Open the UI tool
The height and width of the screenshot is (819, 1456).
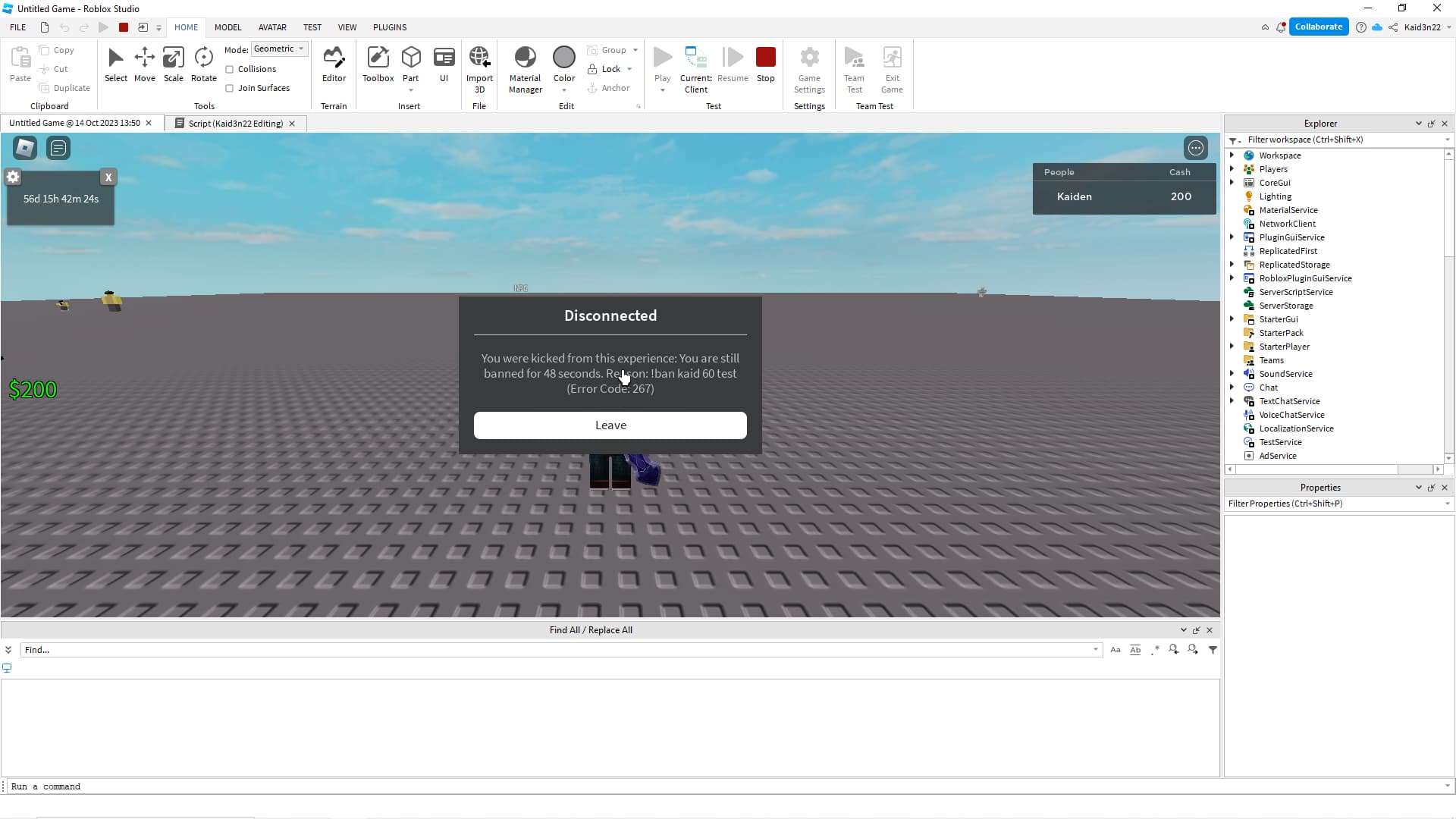(444, 64)
